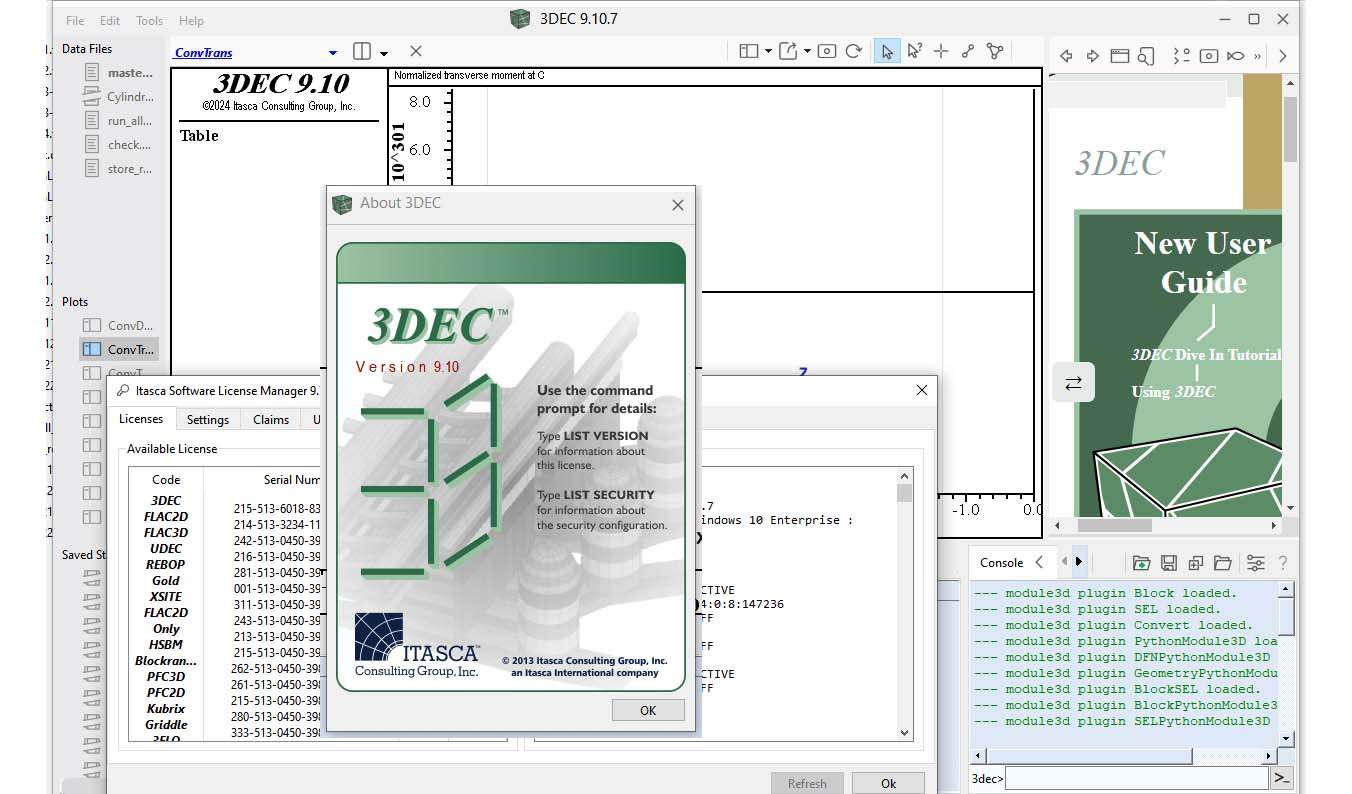The height and width of the screenshot is (794, 1352).
Task: Switch to the Settings tab
Action: pyautogui.click(x=208, y=420)
